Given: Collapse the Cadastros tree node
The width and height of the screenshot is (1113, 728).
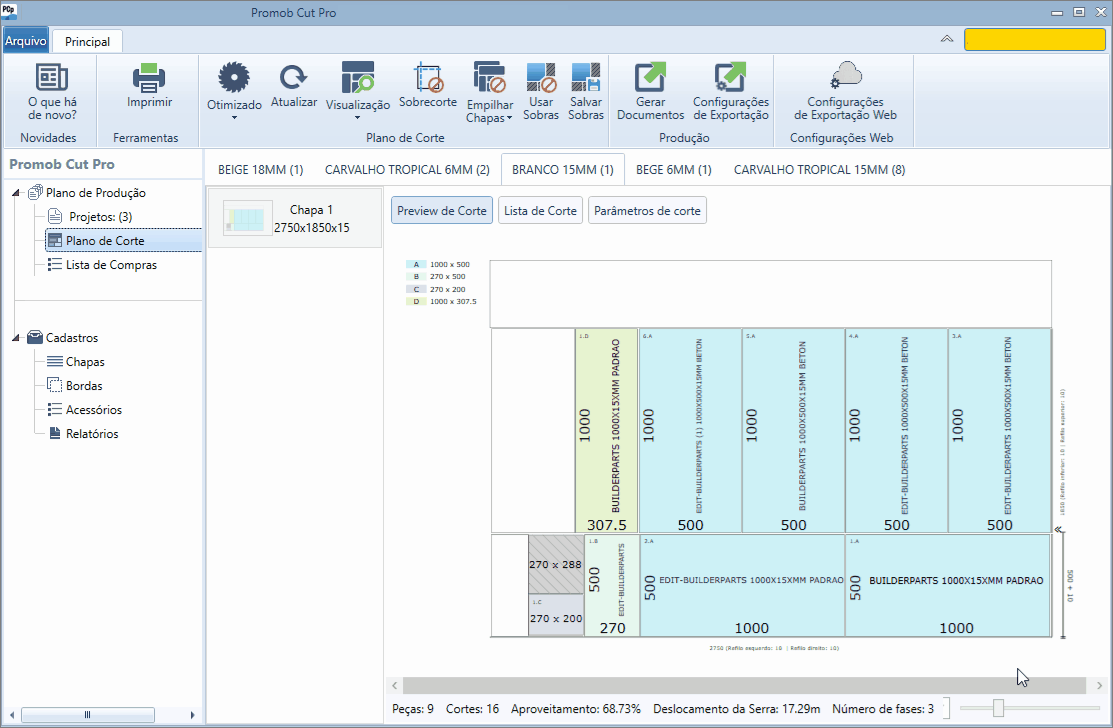Looking at the screenshot, I should coord(16,338).
